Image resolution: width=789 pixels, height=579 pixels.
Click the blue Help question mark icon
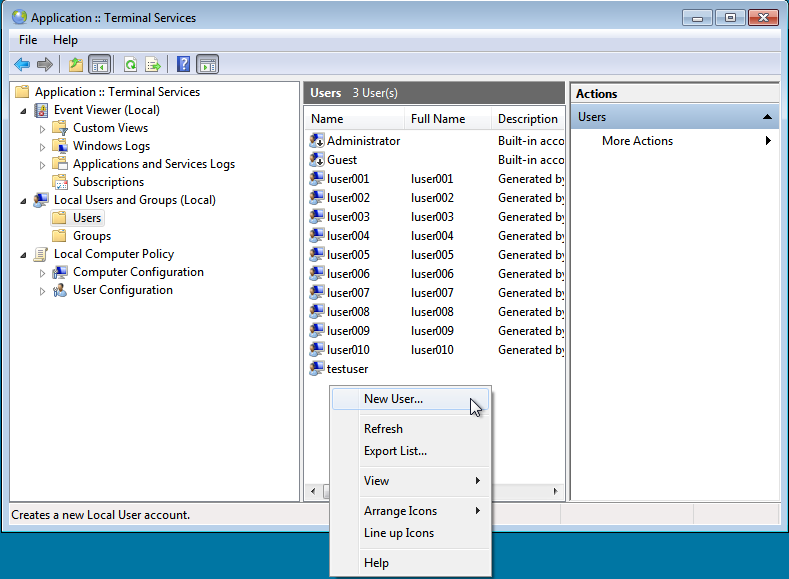pos(183,65)
